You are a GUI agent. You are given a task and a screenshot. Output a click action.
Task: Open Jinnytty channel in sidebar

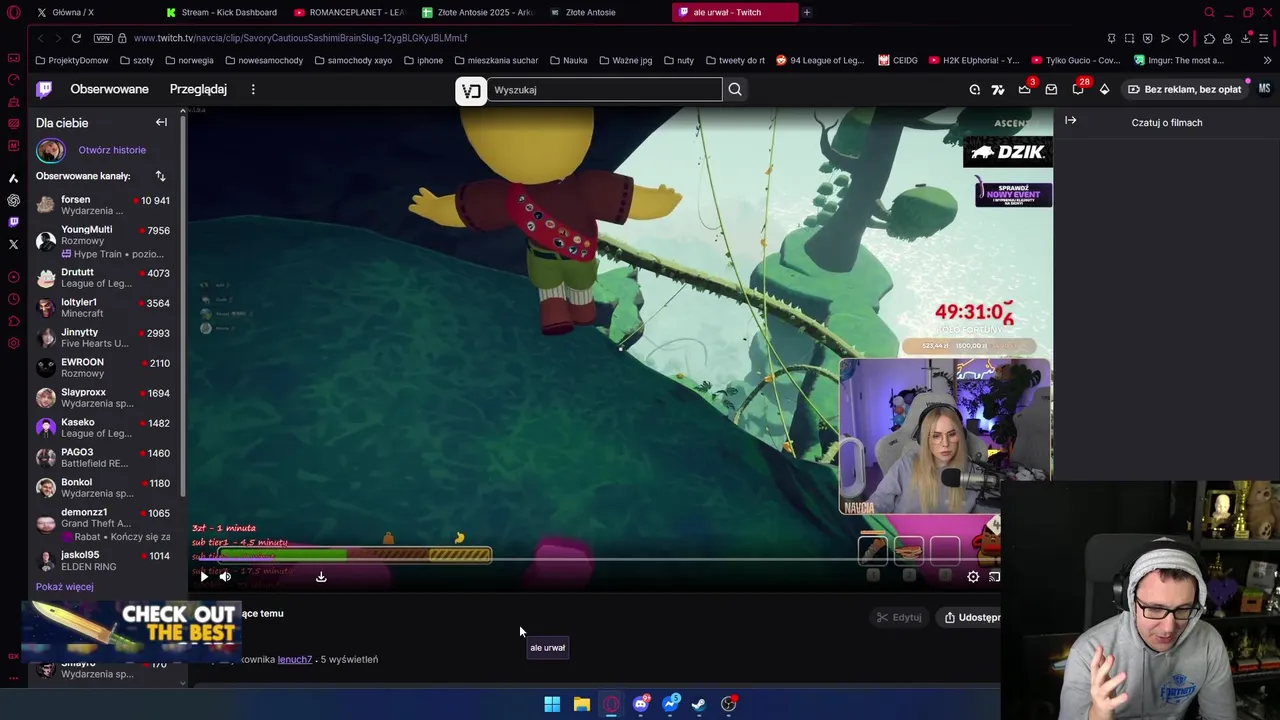(x=104, y=337)
